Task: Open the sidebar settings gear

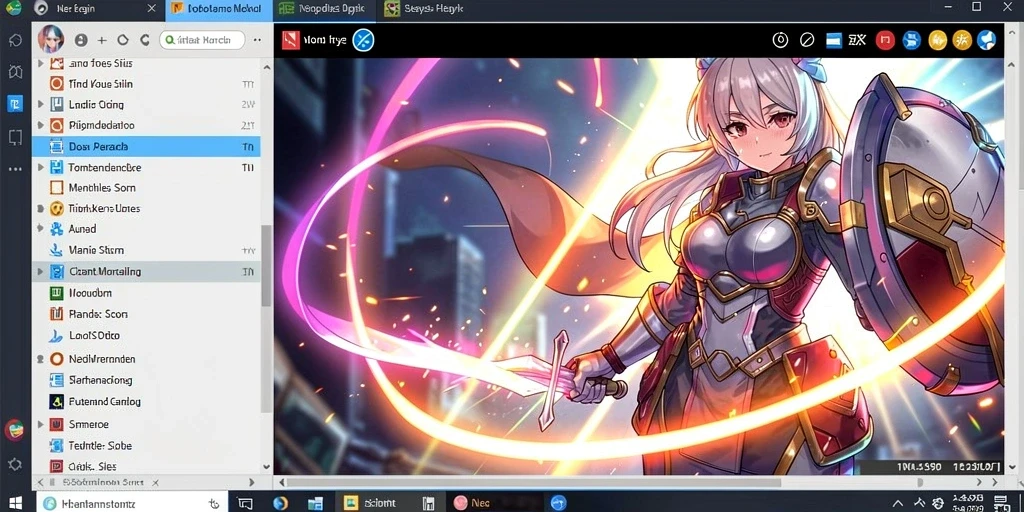Action: [x=14, y=464]
